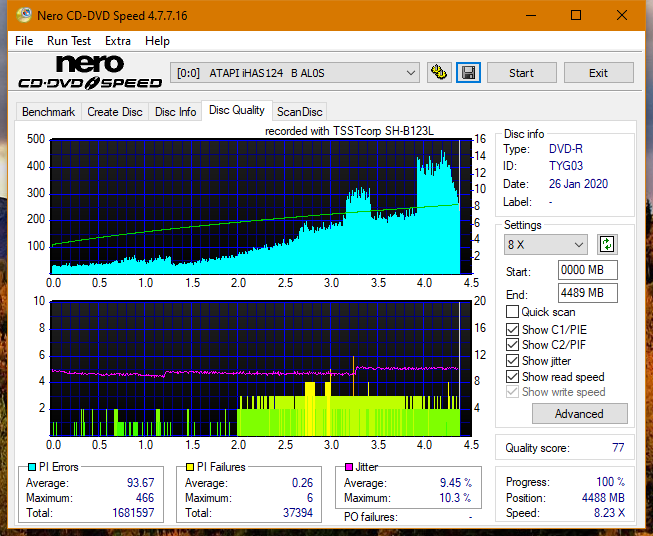Click the Speed value 8.23 X
Image resolution: width=653 pixels, height=536 pixels.
(x=609, y=513)
